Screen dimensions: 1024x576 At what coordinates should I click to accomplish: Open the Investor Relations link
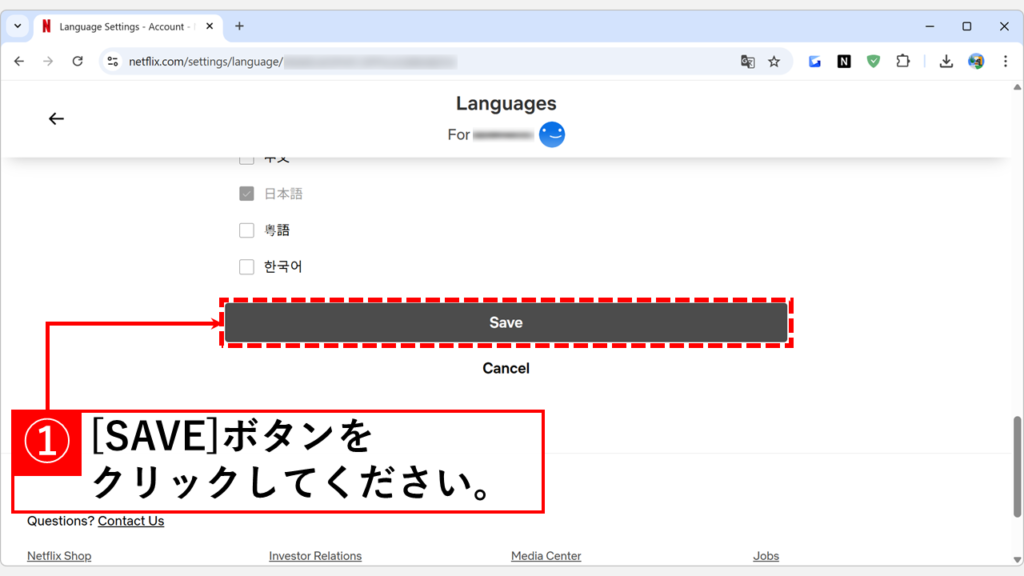click(315, 556)
